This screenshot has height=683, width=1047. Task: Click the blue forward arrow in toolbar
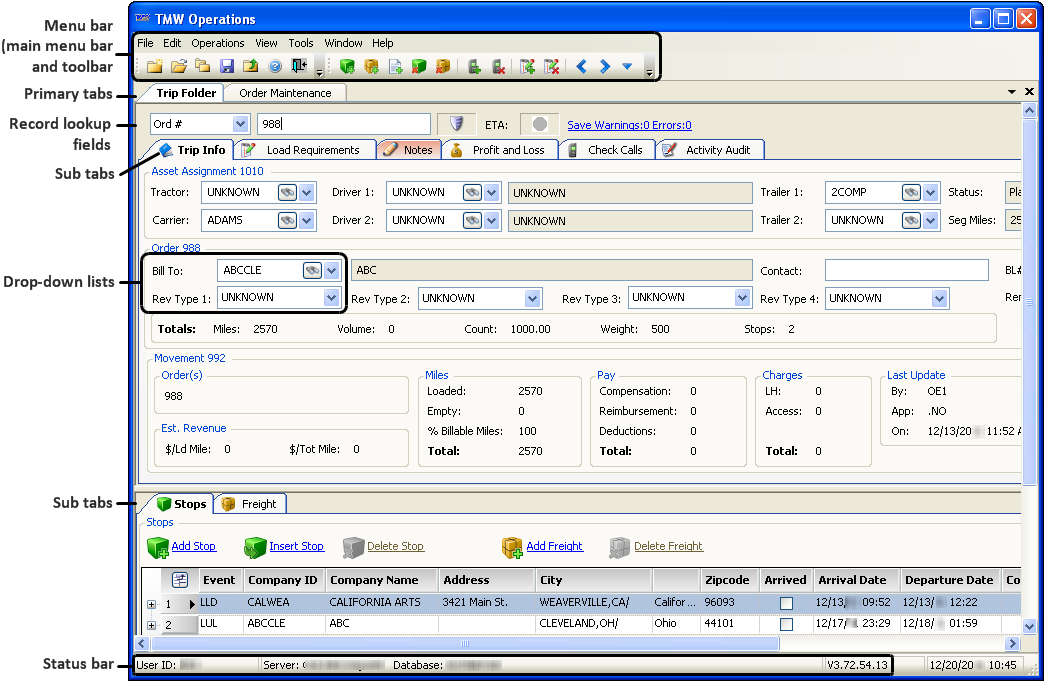point(605,67)
